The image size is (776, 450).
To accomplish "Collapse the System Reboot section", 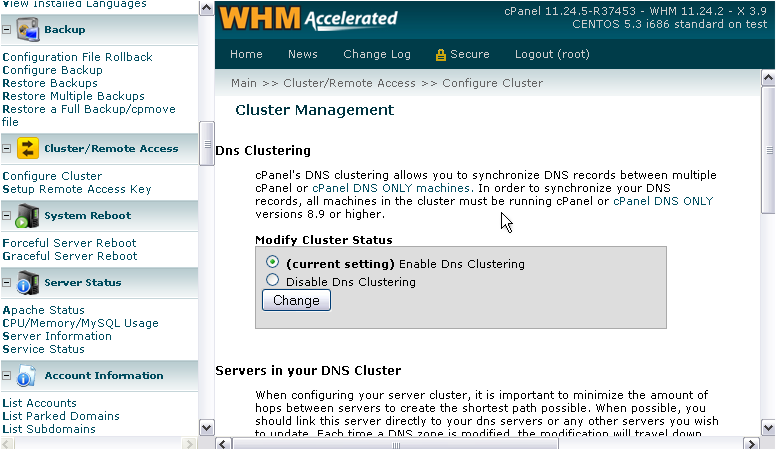I will point(6,215).
